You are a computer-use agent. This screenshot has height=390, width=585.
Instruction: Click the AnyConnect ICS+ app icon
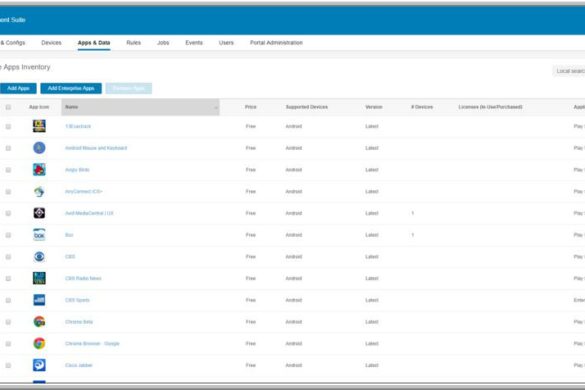tap(39, 191)
